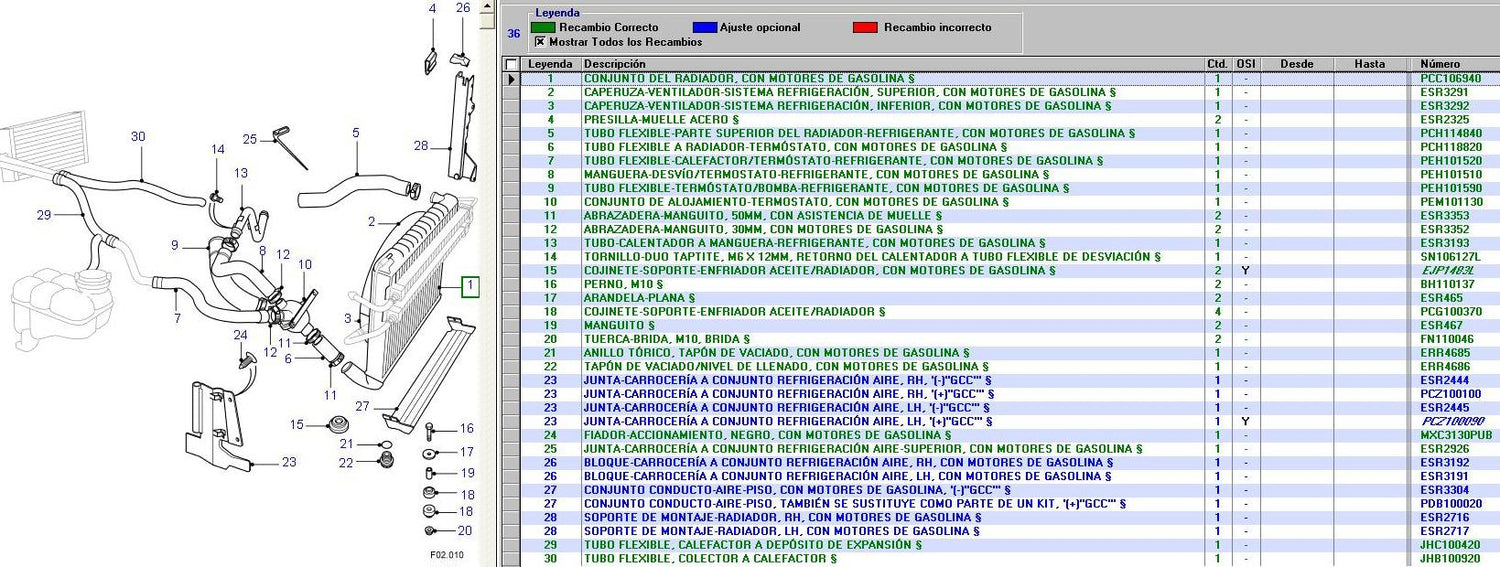The height and width of the screenshot is (567, 1500).
Task: Select callout 25 near the fastener strap
Action: 250,139
